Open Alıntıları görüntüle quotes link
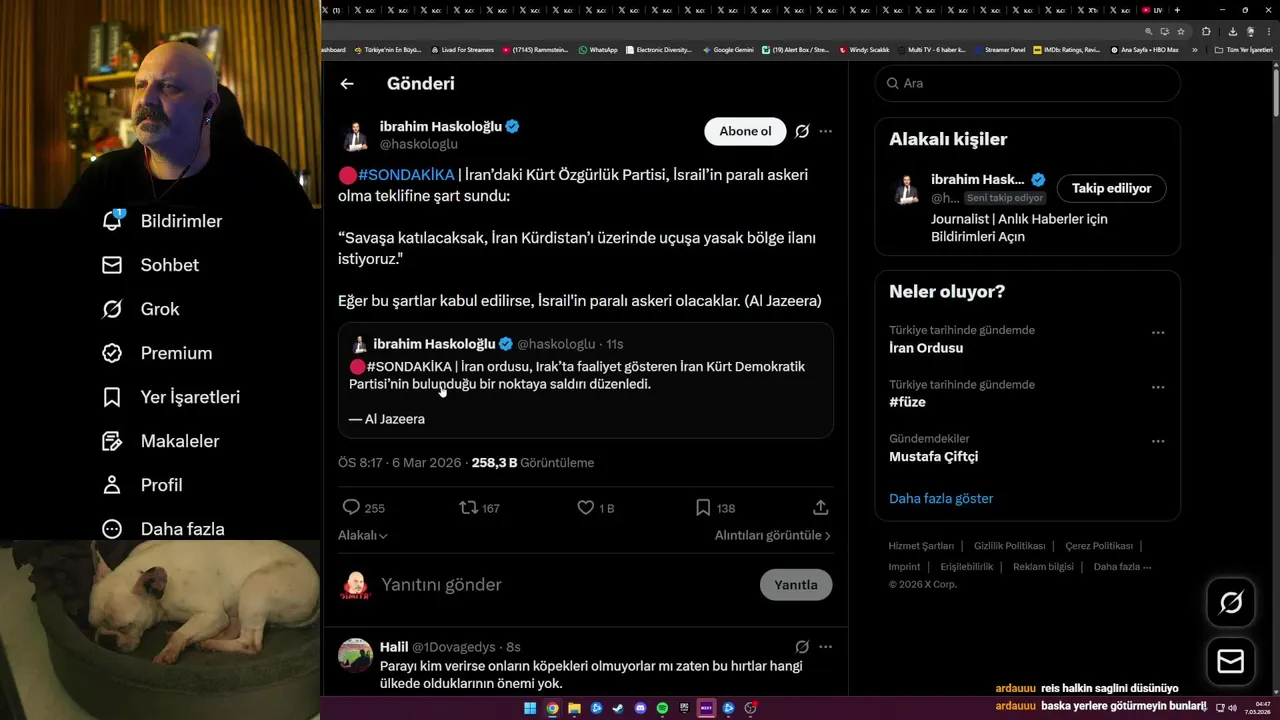This screenshot has height=720, width=1280. [x=773, y=536]
